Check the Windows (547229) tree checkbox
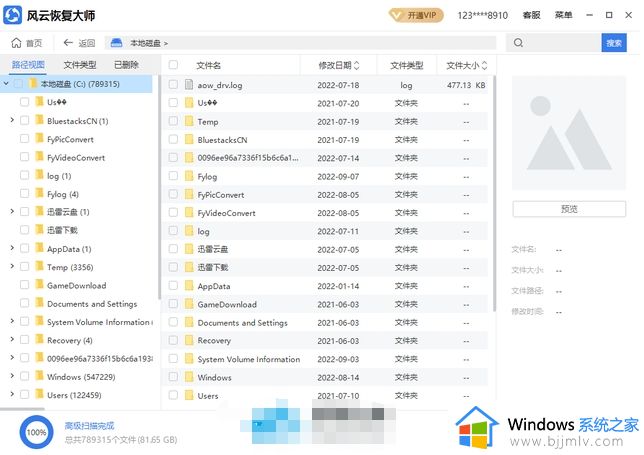 (25, 376)
